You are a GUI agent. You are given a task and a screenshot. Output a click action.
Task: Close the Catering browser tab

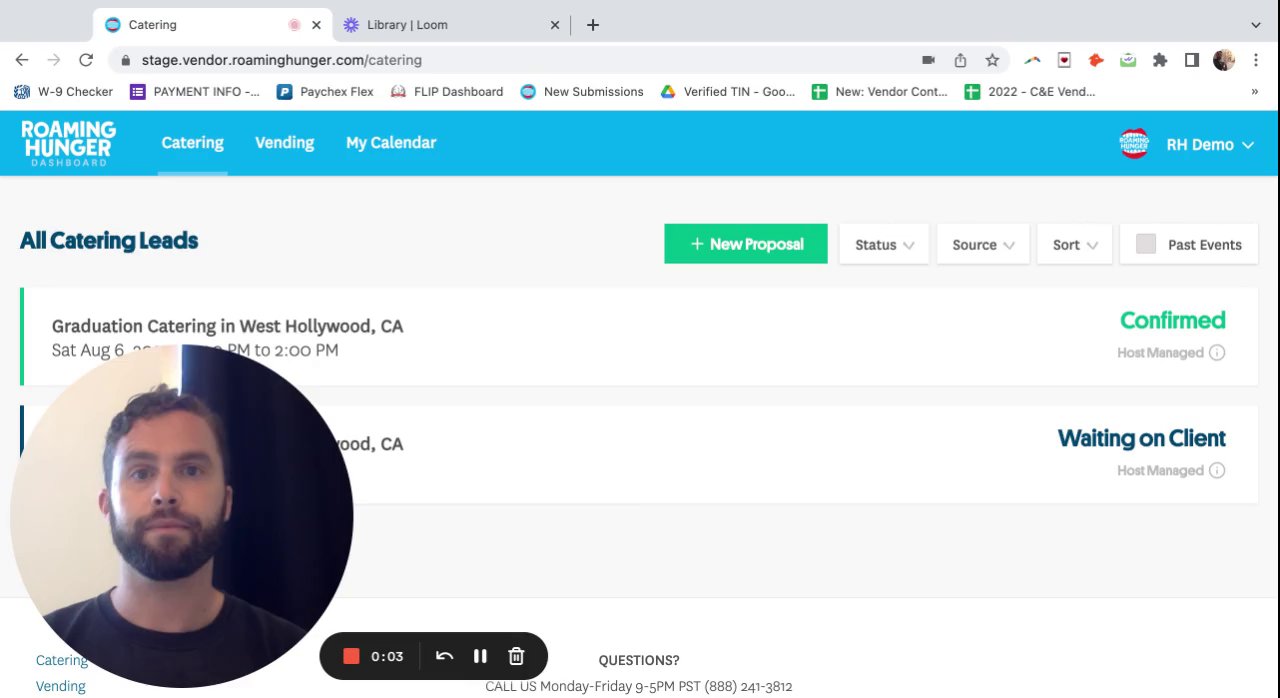[x=316, y=25]
